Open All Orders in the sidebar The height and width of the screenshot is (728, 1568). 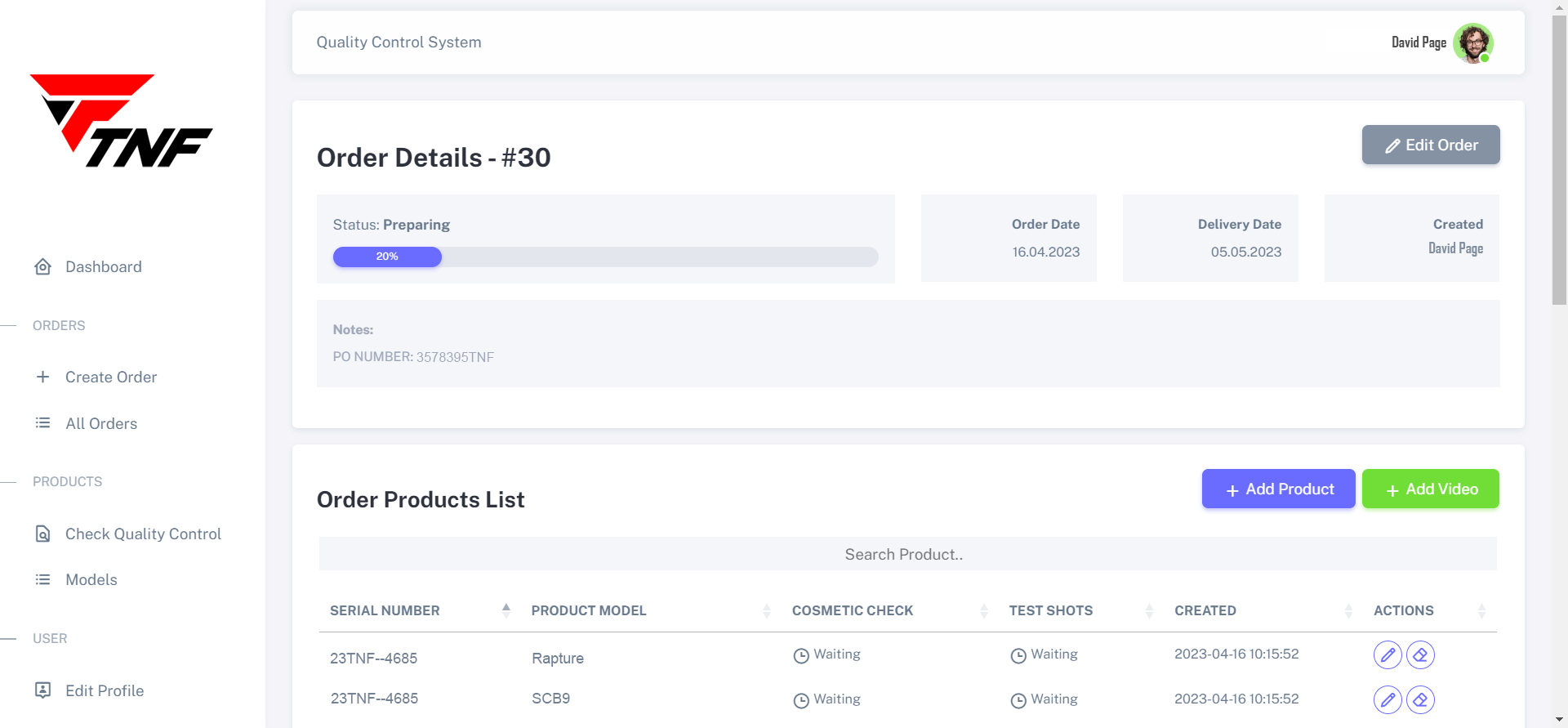click(x=101, y=423)
